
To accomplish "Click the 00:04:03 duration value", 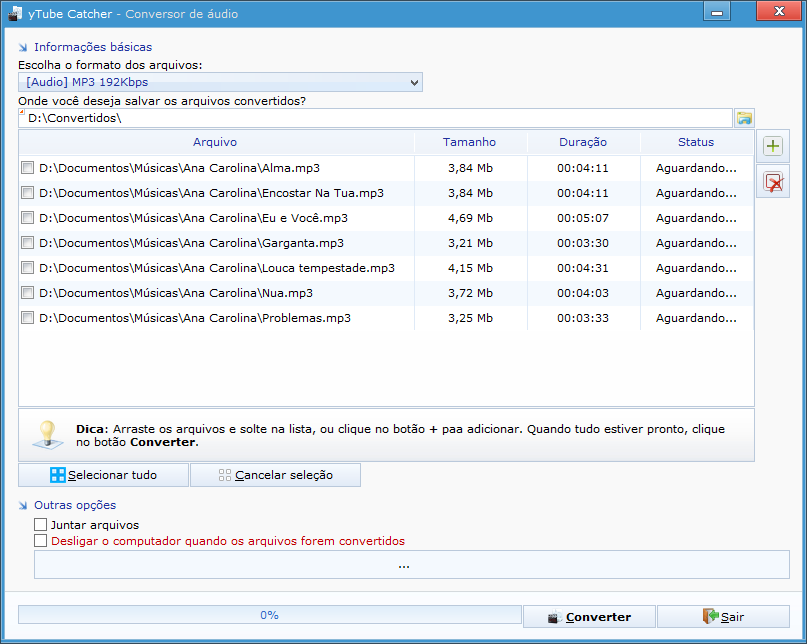I will pyautogui.click(x=583, y=293).
